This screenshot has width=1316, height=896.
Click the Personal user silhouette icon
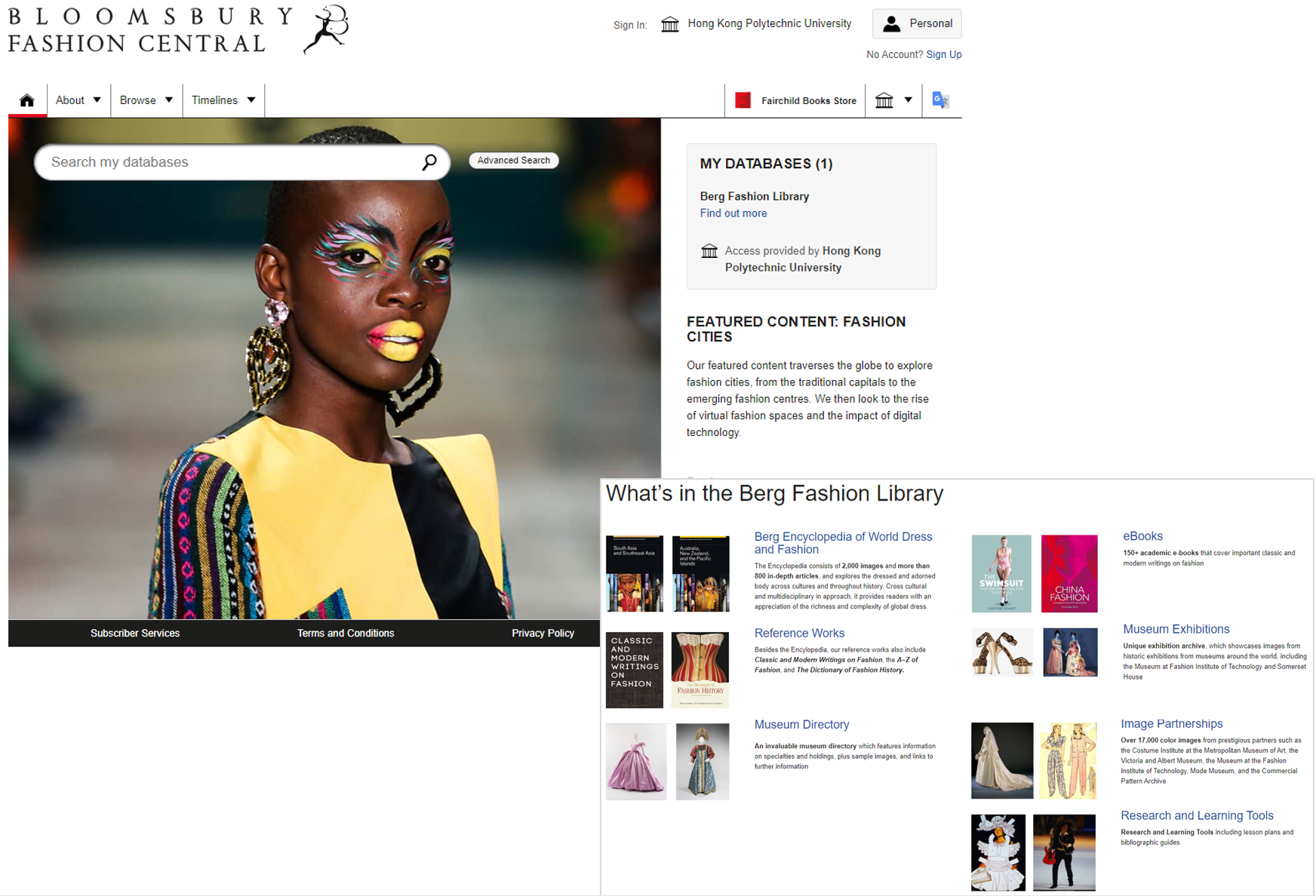point(892,24)
